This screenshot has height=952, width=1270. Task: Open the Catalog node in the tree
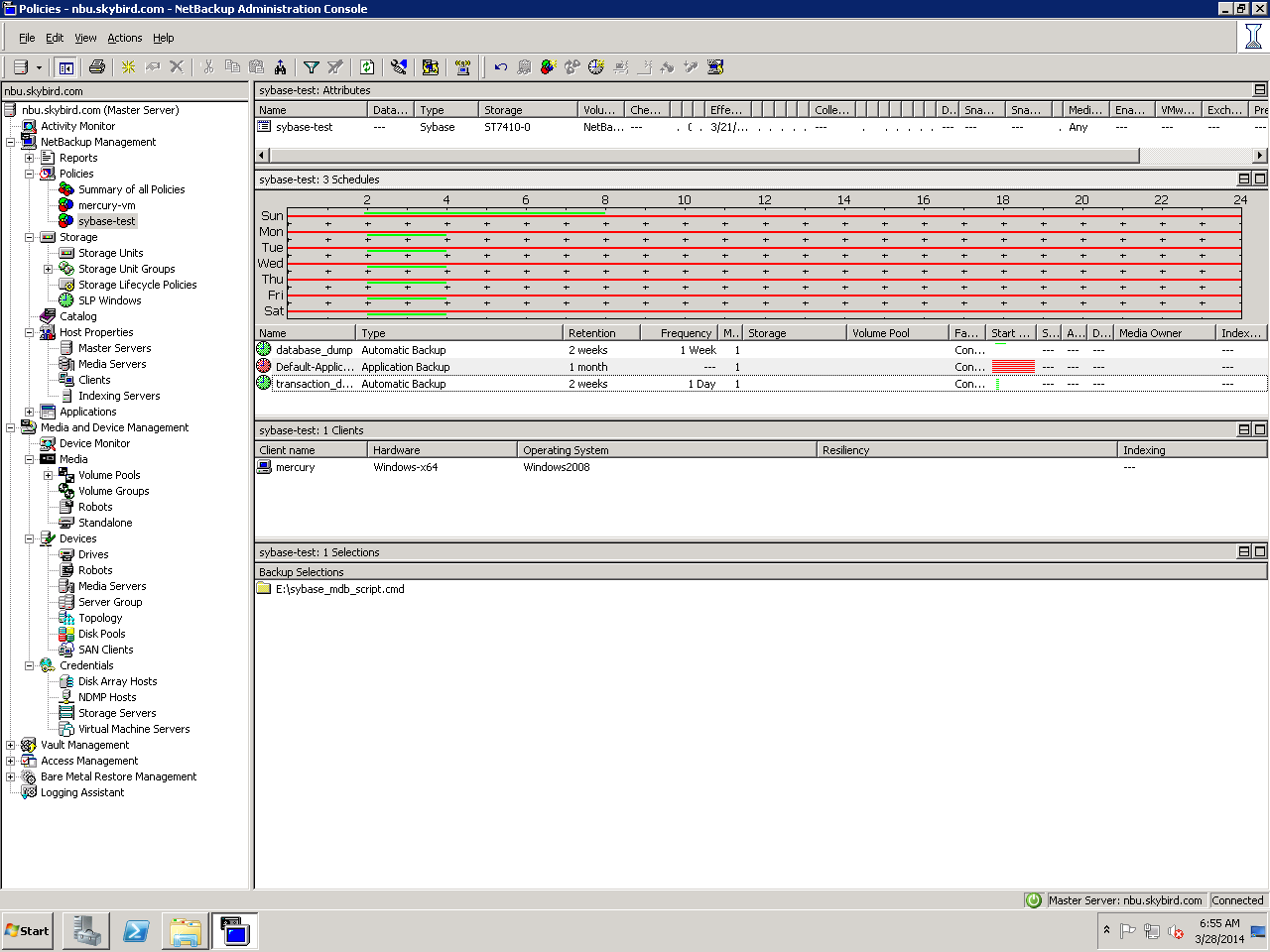[x=77, y=316]
